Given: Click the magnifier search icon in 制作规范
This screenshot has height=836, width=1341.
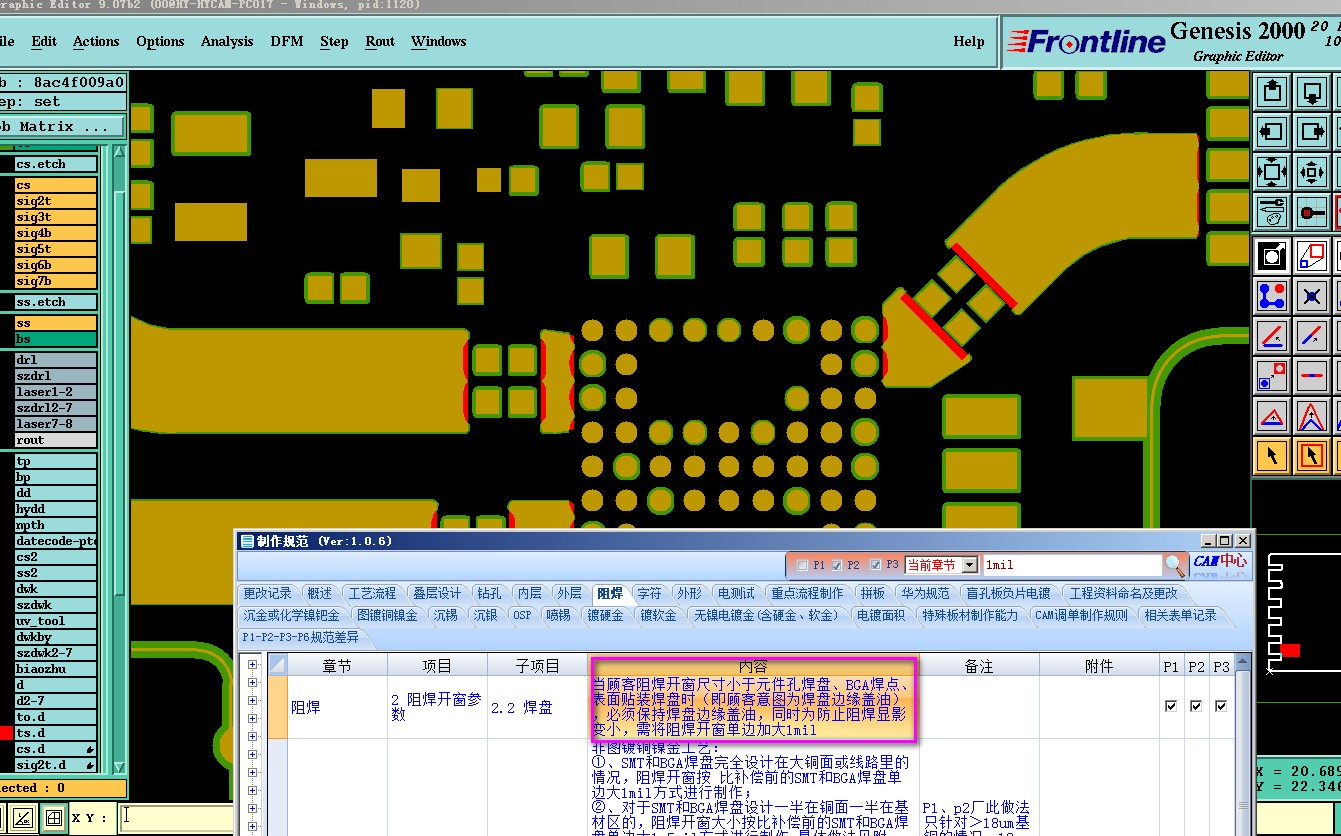Looking at the screenshot, I should coord(1176,565).
